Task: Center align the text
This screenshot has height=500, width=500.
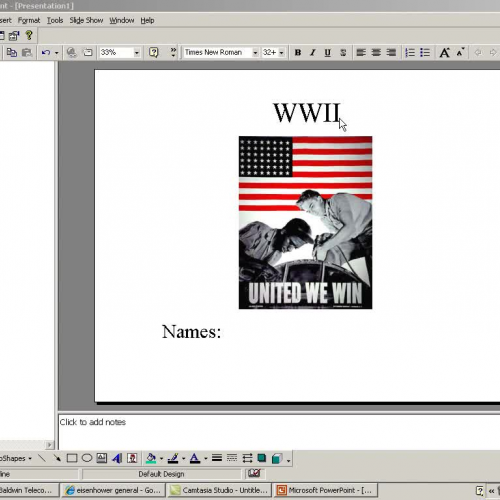Action: (376, 53)
